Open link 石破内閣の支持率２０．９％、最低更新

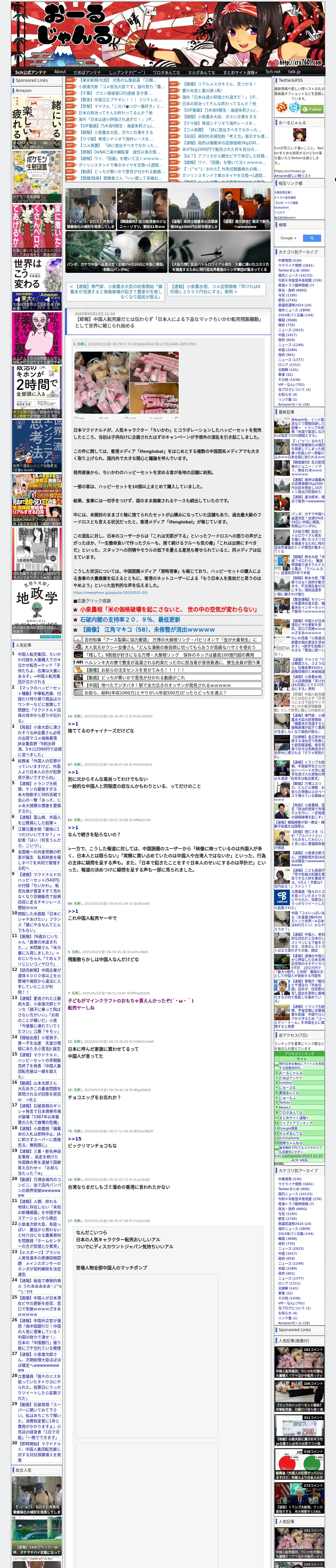[x=130, y=619]
